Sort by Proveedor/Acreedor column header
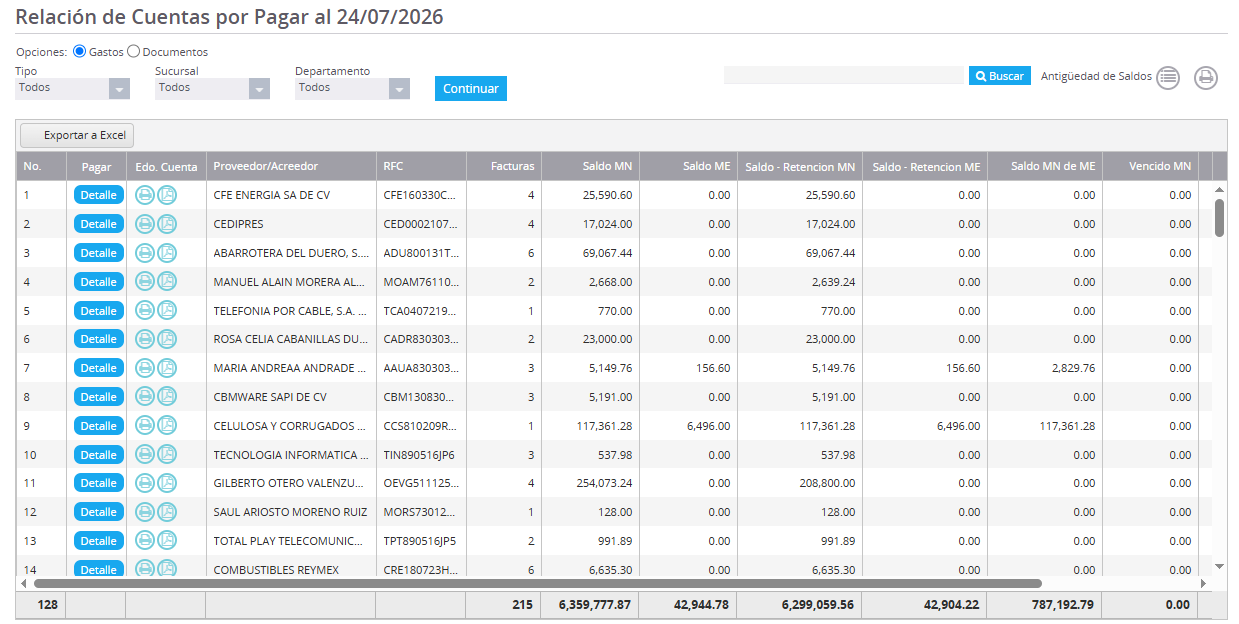Screen dimensions: 1239x624 click(x=266, y=167)
